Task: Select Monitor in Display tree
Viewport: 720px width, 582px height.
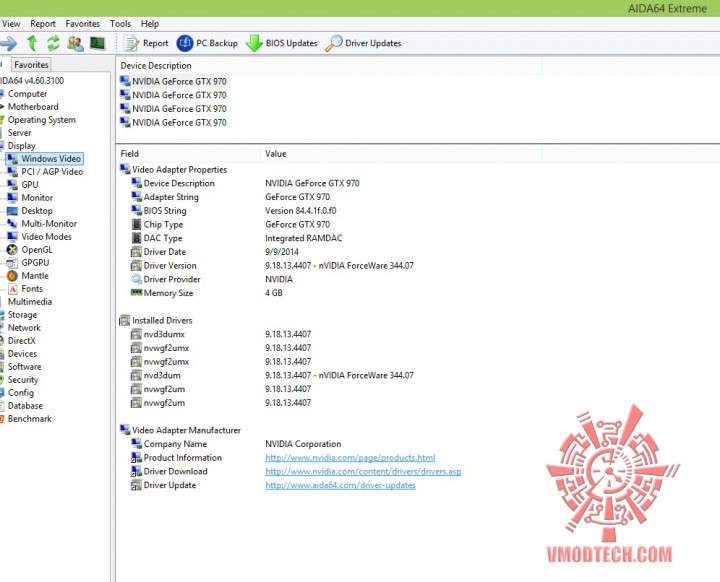Action: pos(37,198)
